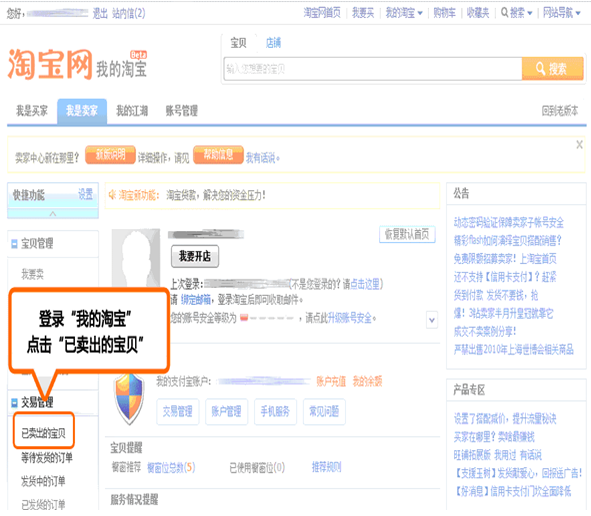591x516 pixels.
Task: Click 点击这里 link after last login
Action: pos(365,284)
